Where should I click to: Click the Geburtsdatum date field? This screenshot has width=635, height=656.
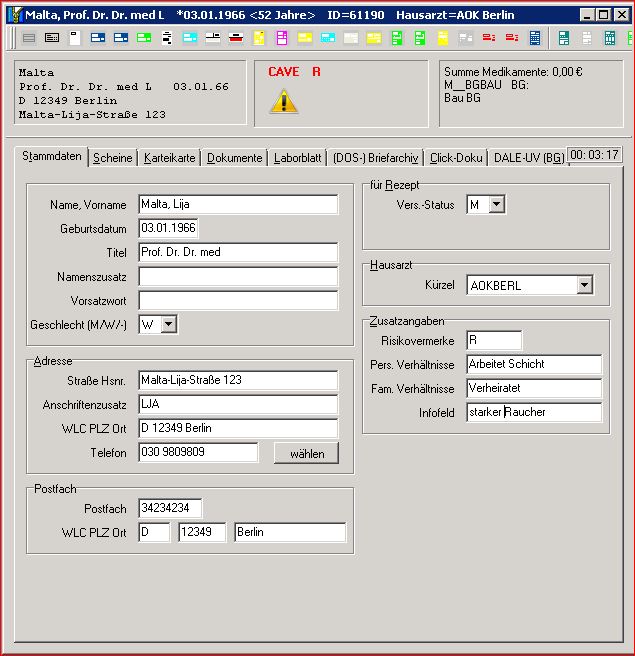[168, 229]
